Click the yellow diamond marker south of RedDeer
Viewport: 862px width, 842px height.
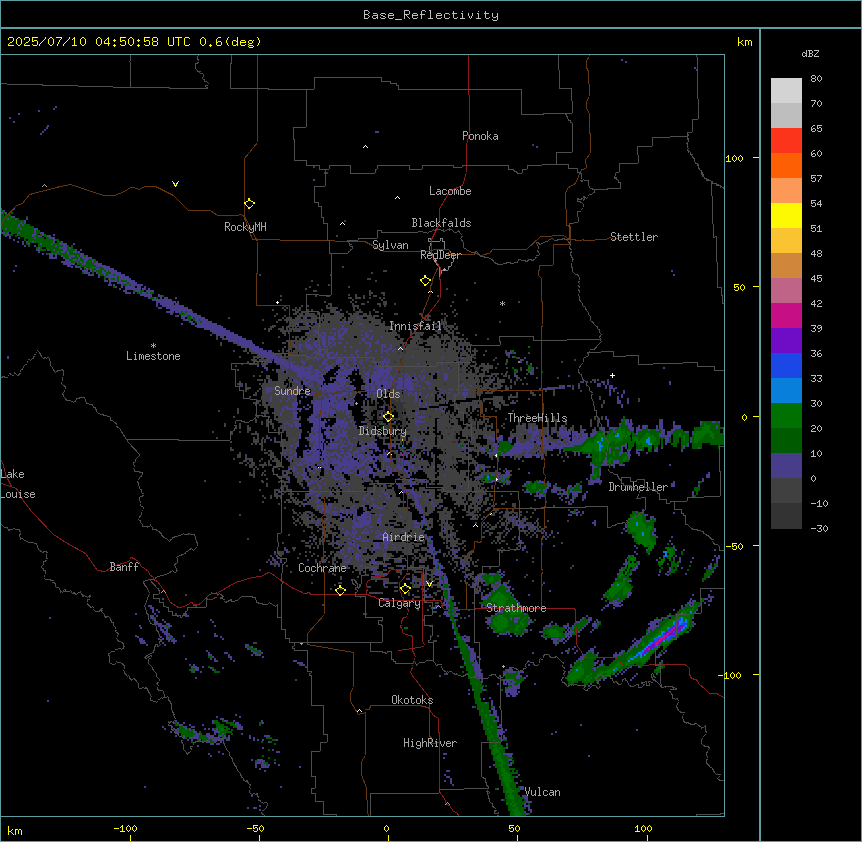click(x=425, y=281)
